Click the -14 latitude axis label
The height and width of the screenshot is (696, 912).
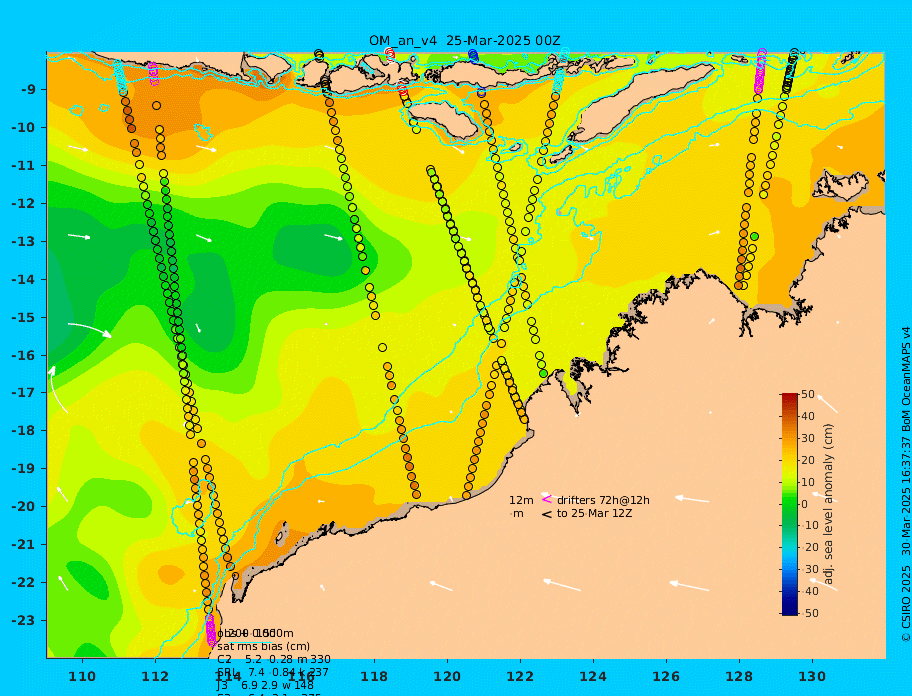(23, 280)
